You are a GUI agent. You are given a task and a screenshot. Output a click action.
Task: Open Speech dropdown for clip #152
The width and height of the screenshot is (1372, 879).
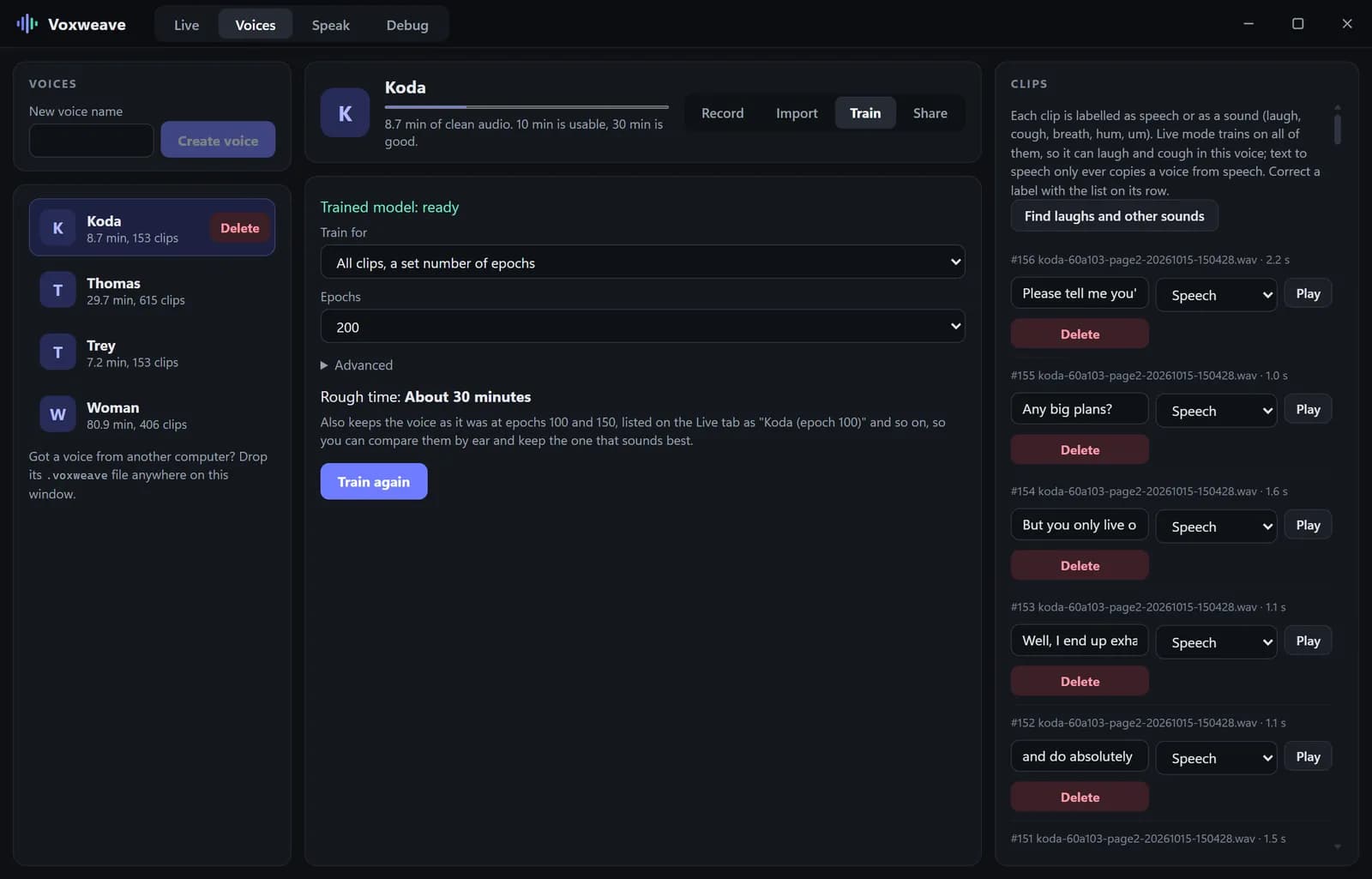[1216, 758]
